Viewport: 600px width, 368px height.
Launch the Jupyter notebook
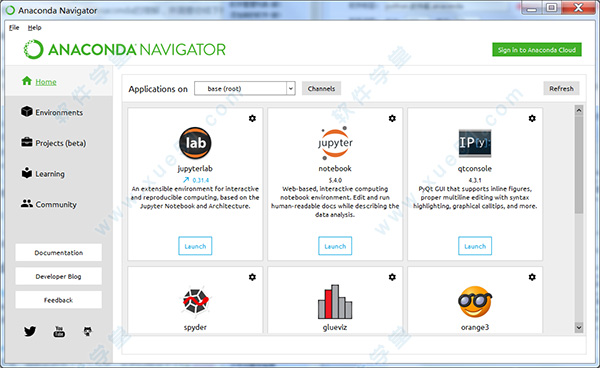335,246
